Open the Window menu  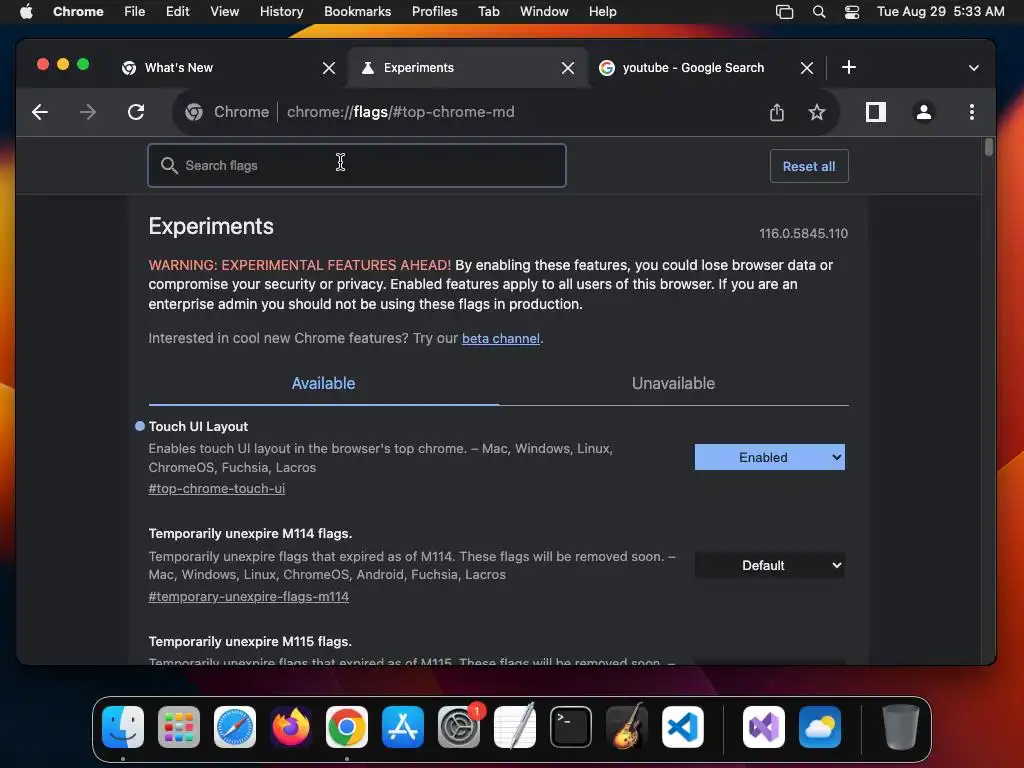tap(544, 12)
